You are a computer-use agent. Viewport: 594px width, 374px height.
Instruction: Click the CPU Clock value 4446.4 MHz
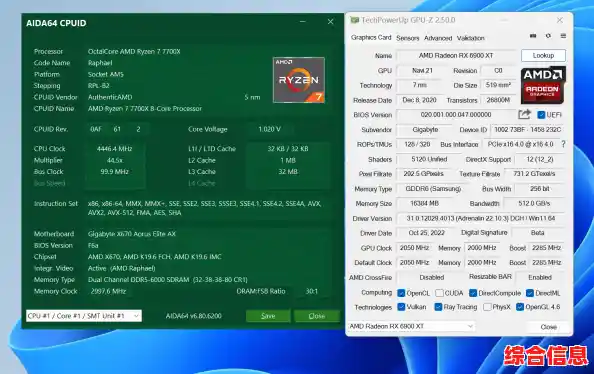tap(114, 149)
